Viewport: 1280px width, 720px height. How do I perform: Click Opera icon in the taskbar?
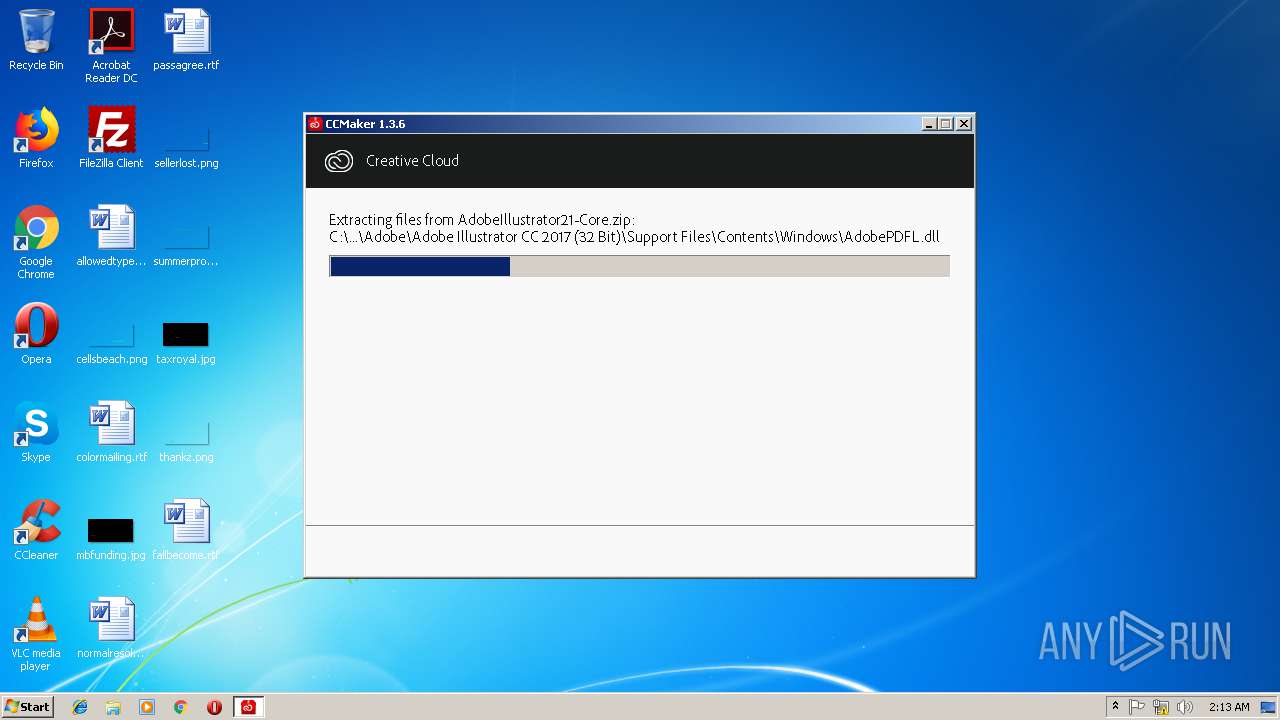pyautogui.click(x=214, y=707)
